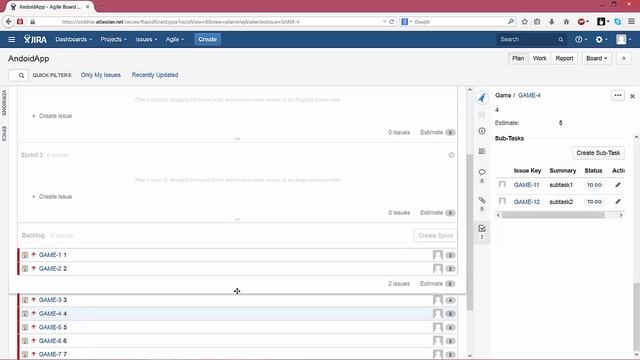Click the priority arrow icon for GAME-2

(x=33, y=269)
